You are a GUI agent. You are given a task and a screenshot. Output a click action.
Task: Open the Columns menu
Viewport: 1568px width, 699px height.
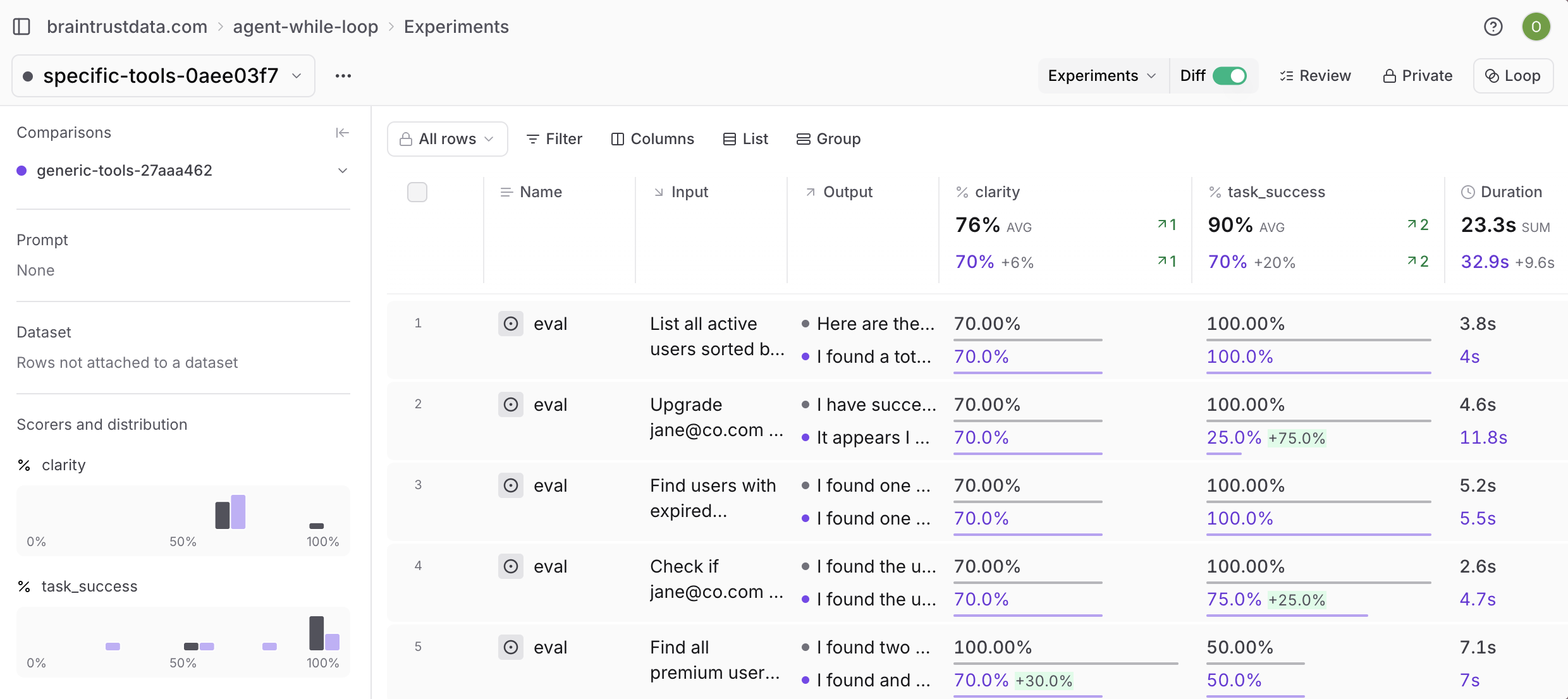click(652, 139)
